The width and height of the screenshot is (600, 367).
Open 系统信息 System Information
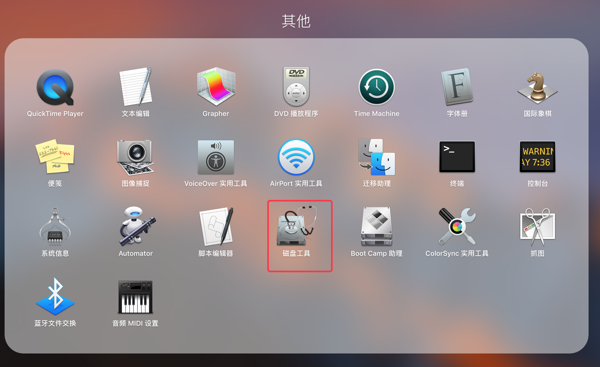(x=55, y=227)
